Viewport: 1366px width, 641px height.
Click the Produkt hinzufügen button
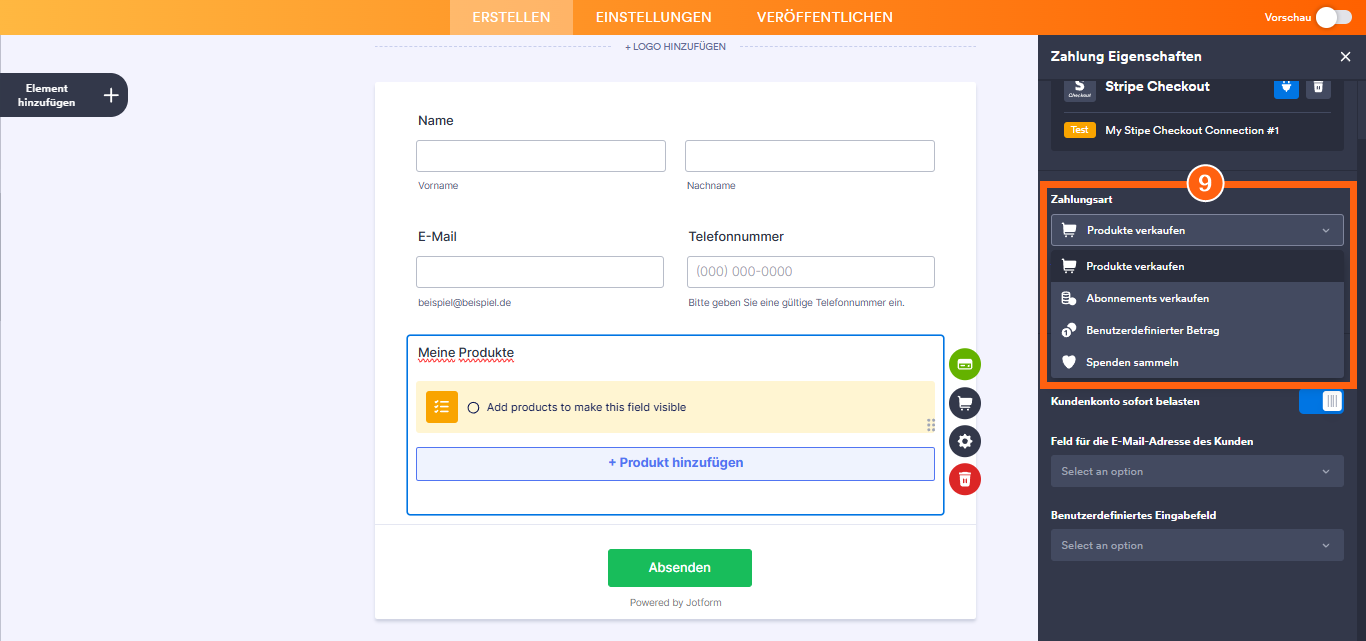[x=675, y=463]
